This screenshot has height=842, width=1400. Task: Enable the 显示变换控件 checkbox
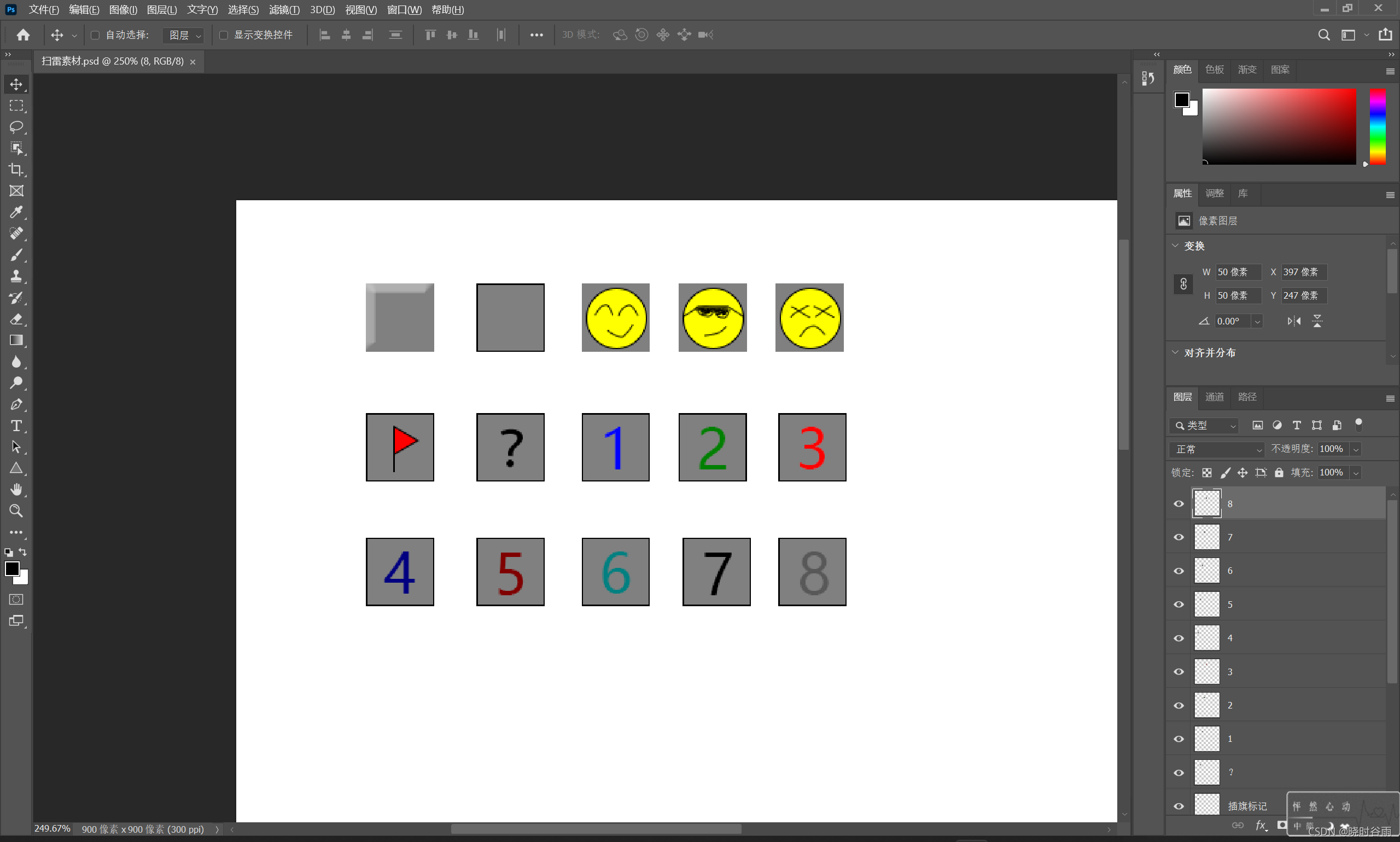click(224, 35)
